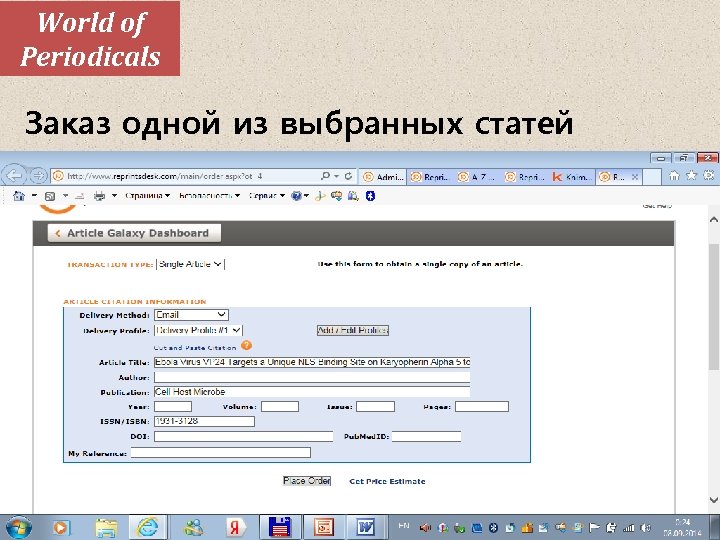Open the Сервис menu dropdown

point(267,196)
